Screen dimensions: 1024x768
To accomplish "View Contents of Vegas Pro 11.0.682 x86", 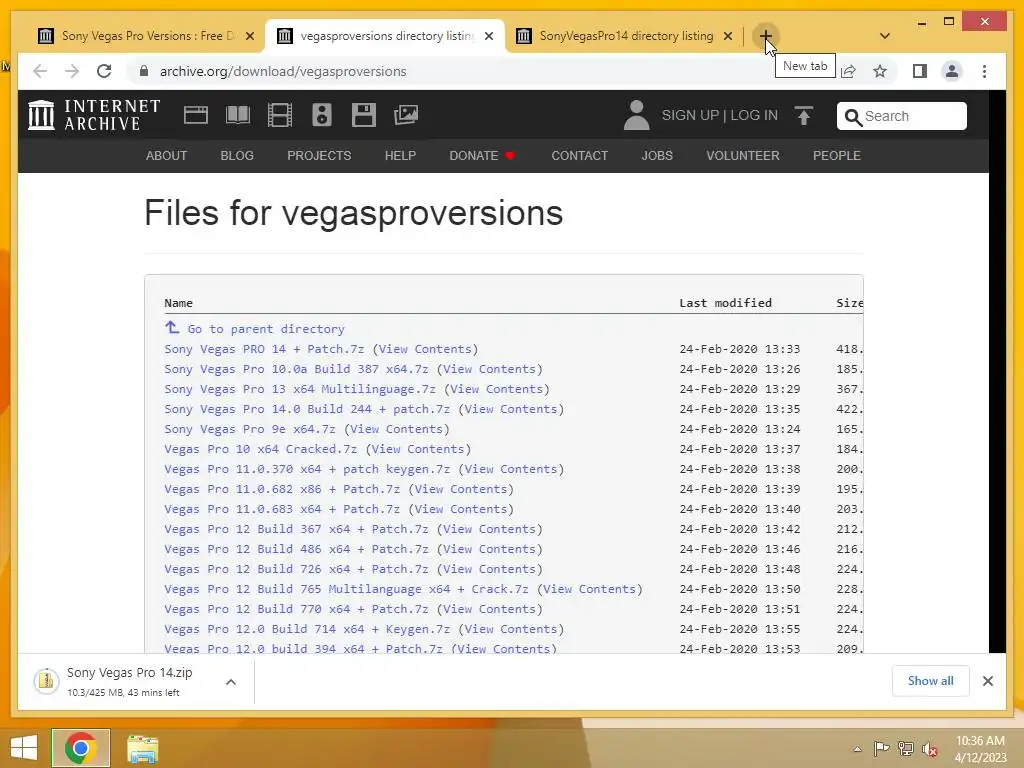I will tap(461, 489).
